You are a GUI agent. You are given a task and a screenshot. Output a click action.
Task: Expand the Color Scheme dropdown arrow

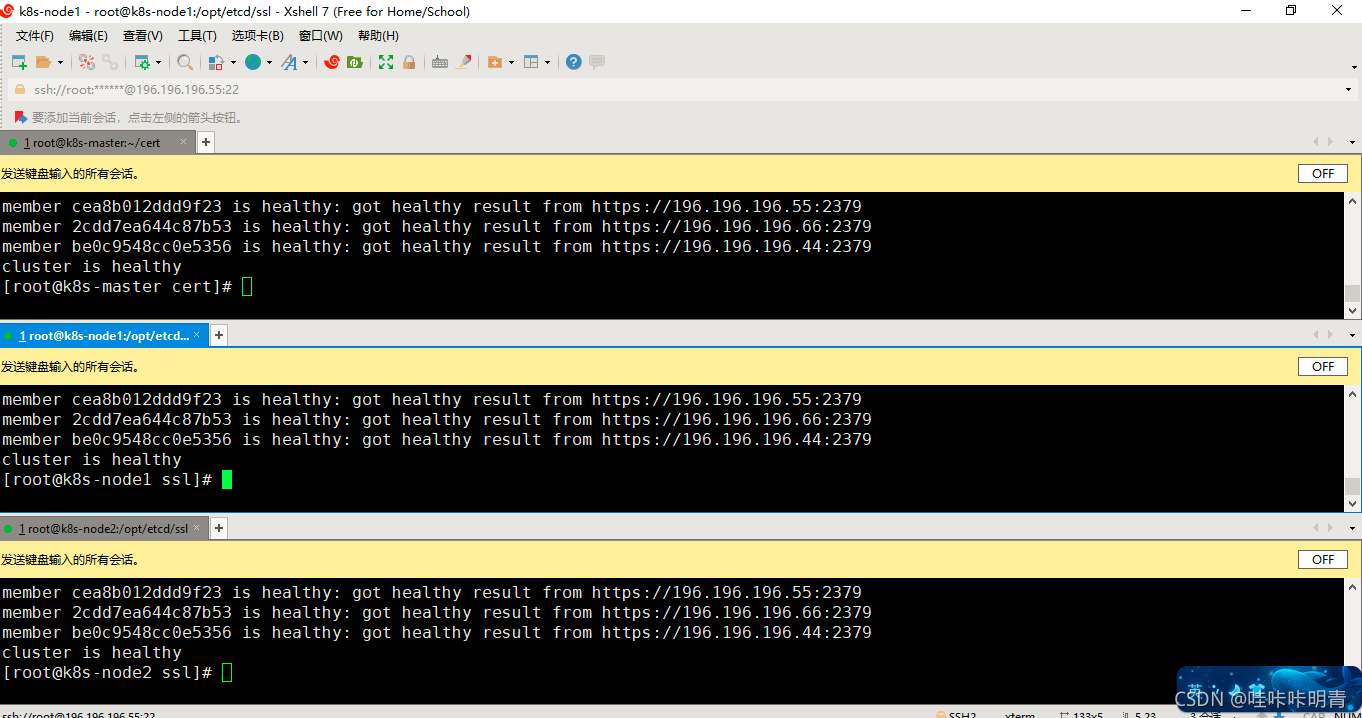click(x=233, y=62)
